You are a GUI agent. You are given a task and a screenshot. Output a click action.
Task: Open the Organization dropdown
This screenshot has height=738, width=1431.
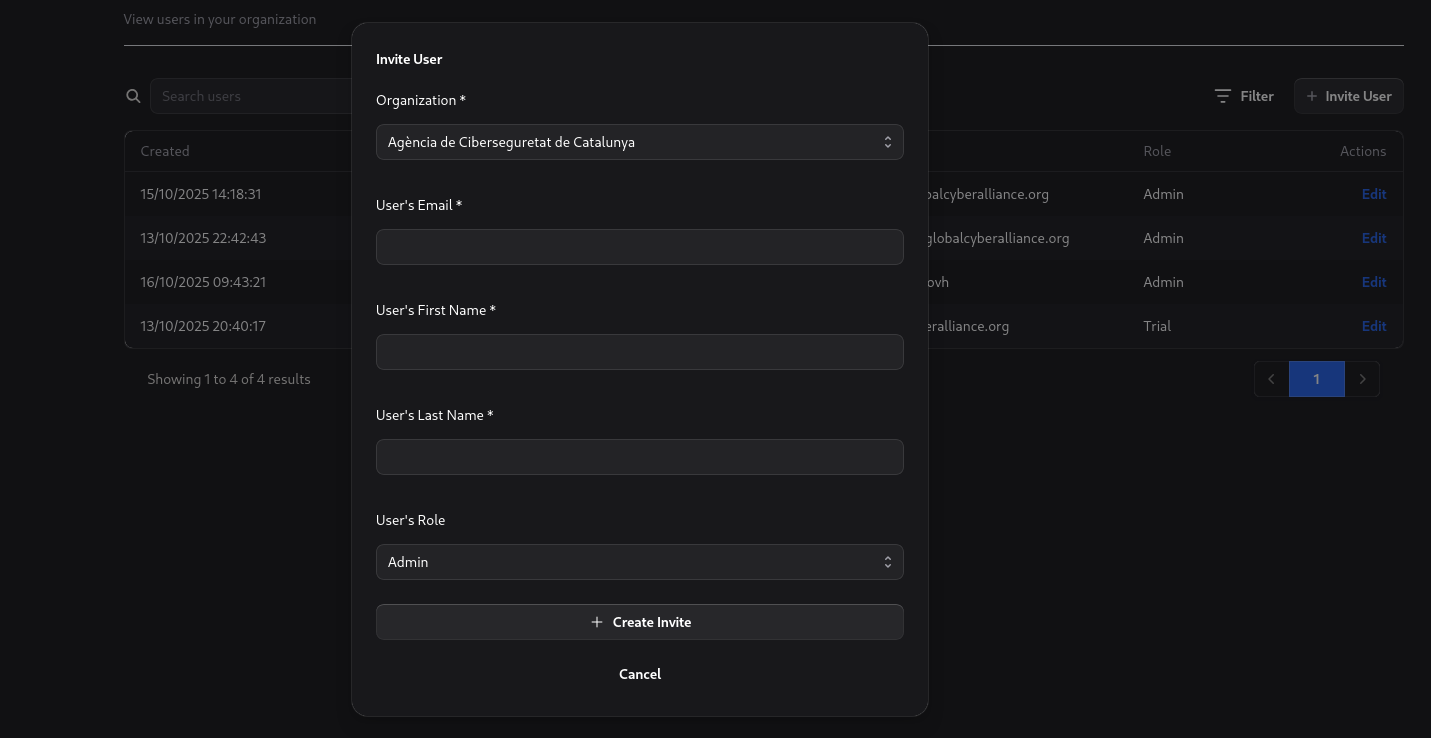click(640, 141)
